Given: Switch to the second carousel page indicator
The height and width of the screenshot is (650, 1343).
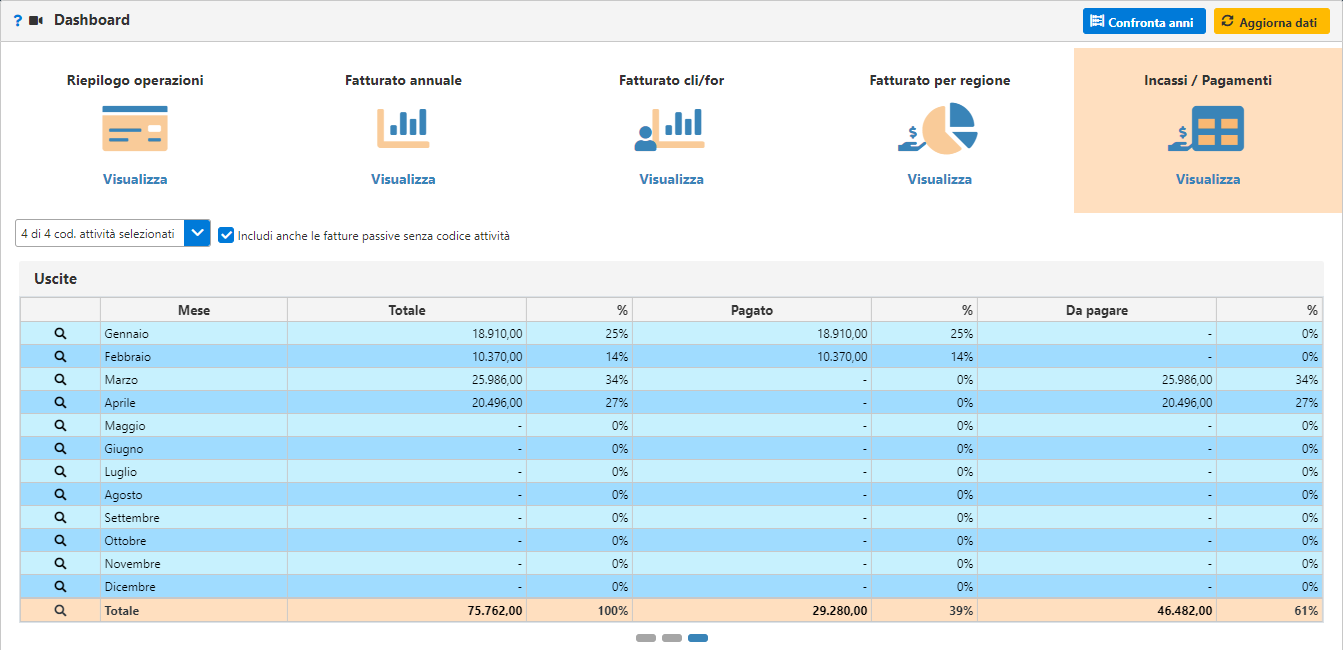Looking at the screenshot, I should coord(672,638).
